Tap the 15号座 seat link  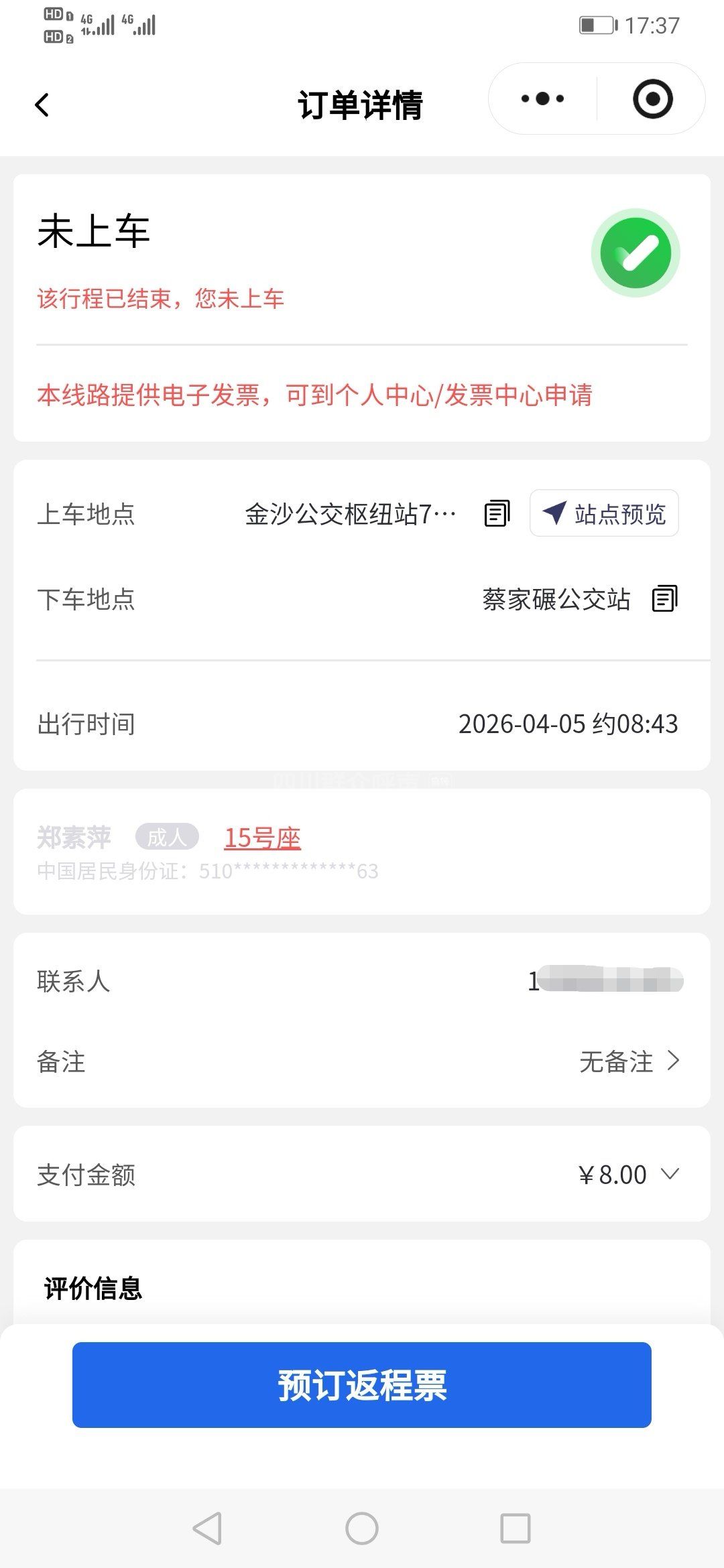262,838
